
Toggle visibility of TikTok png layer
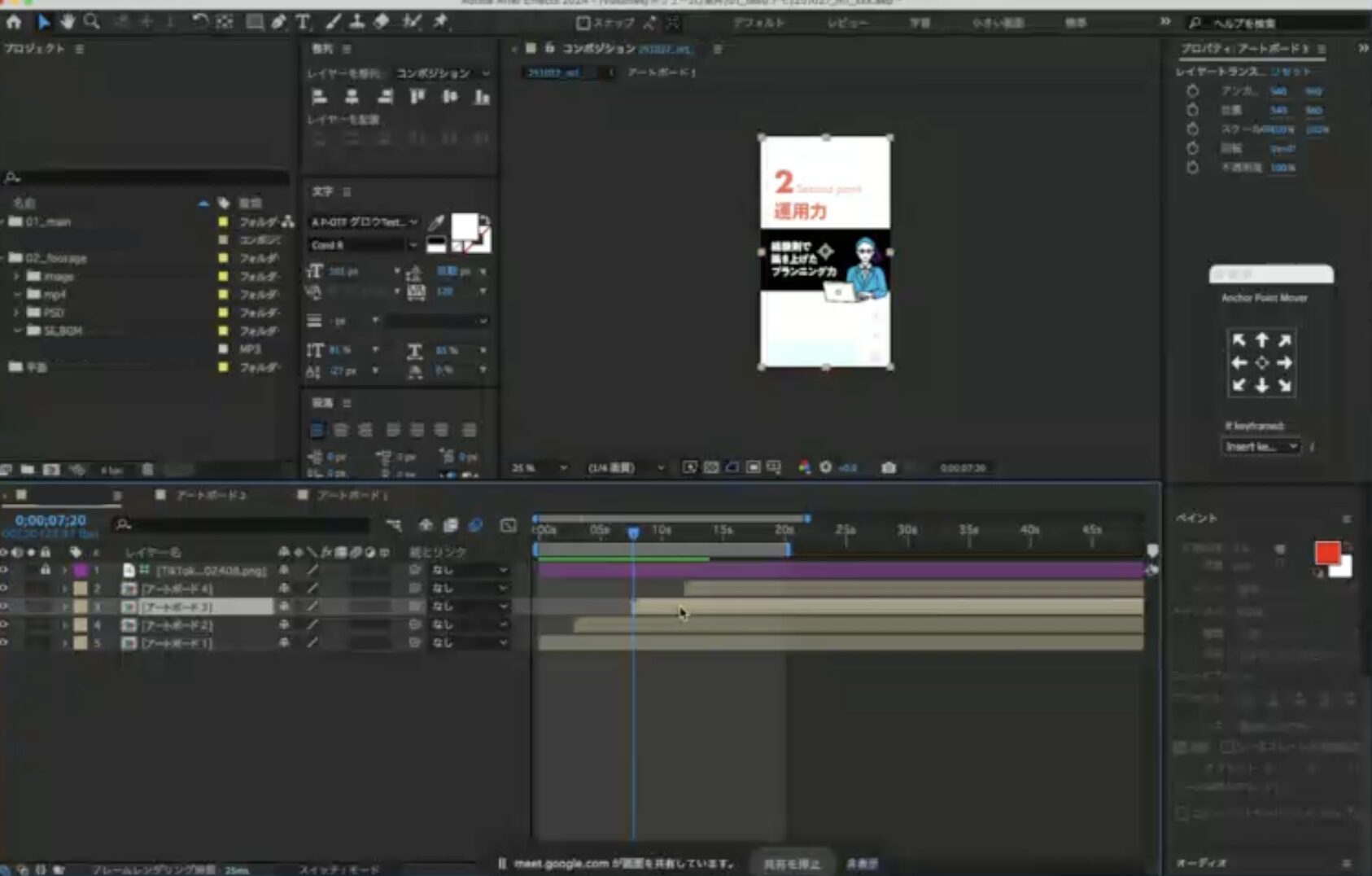[x=5, y=570]
